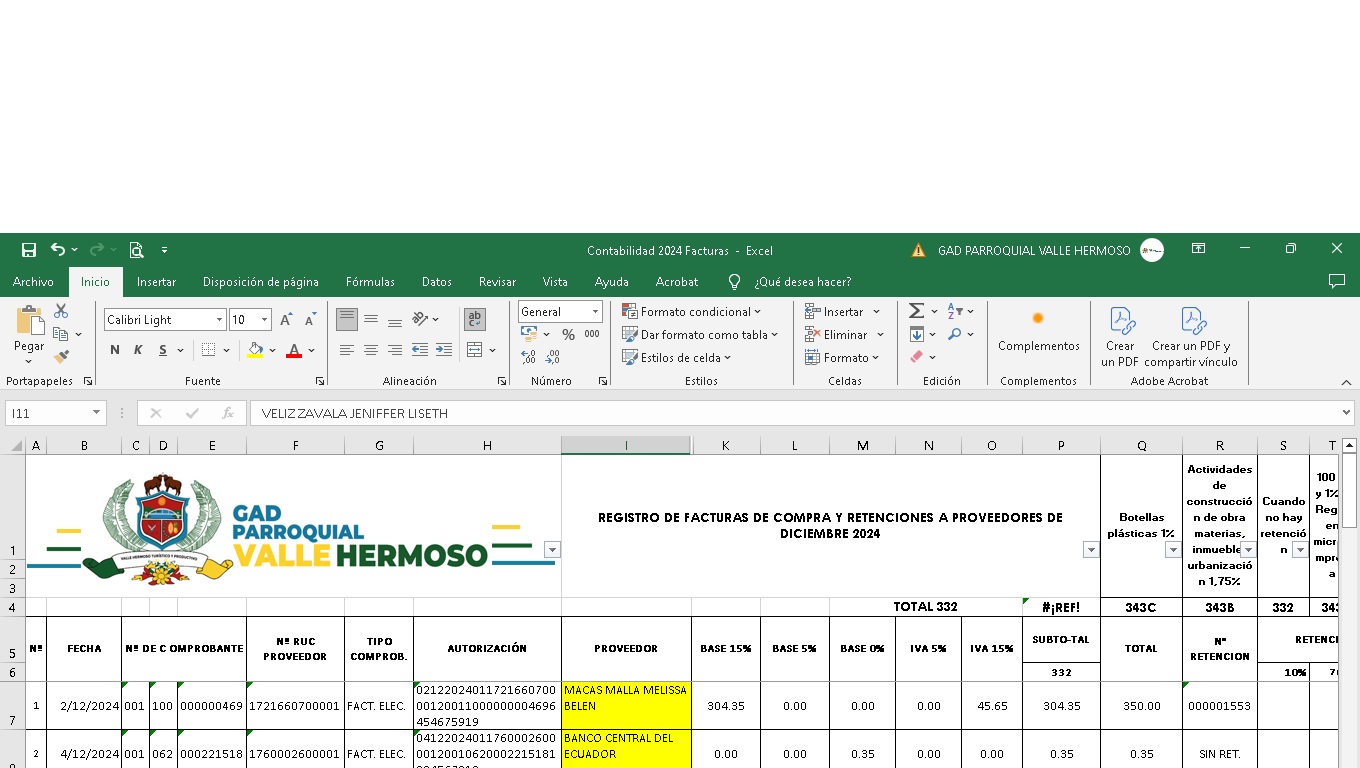
Task: Toggle the Wrap Text button
Action: coord(475,319)
